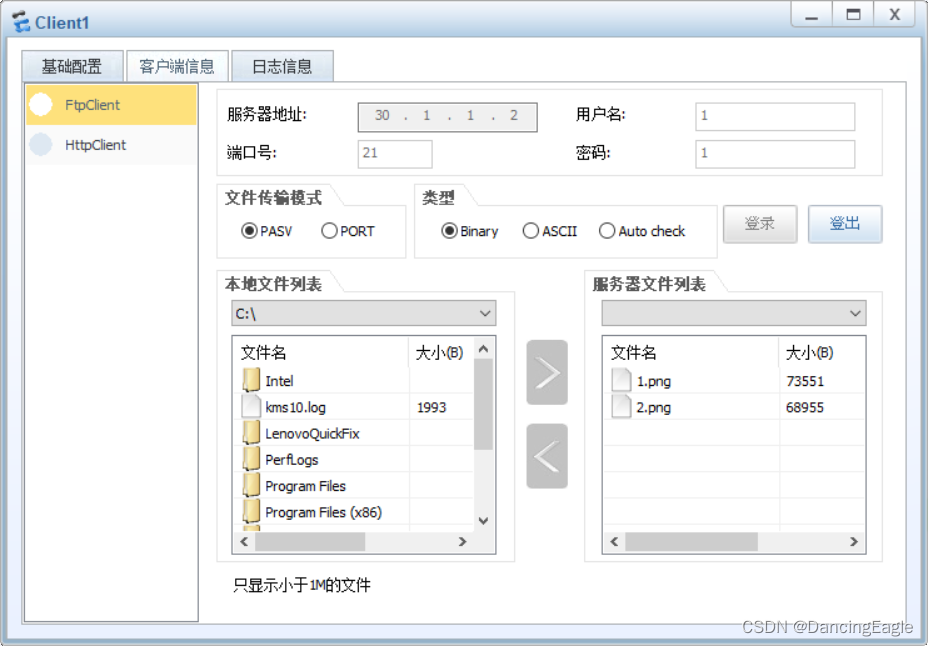Click the 登录 login button
Image resolution: width=928 pixels, height=646 pixels.
click(760, 224)
